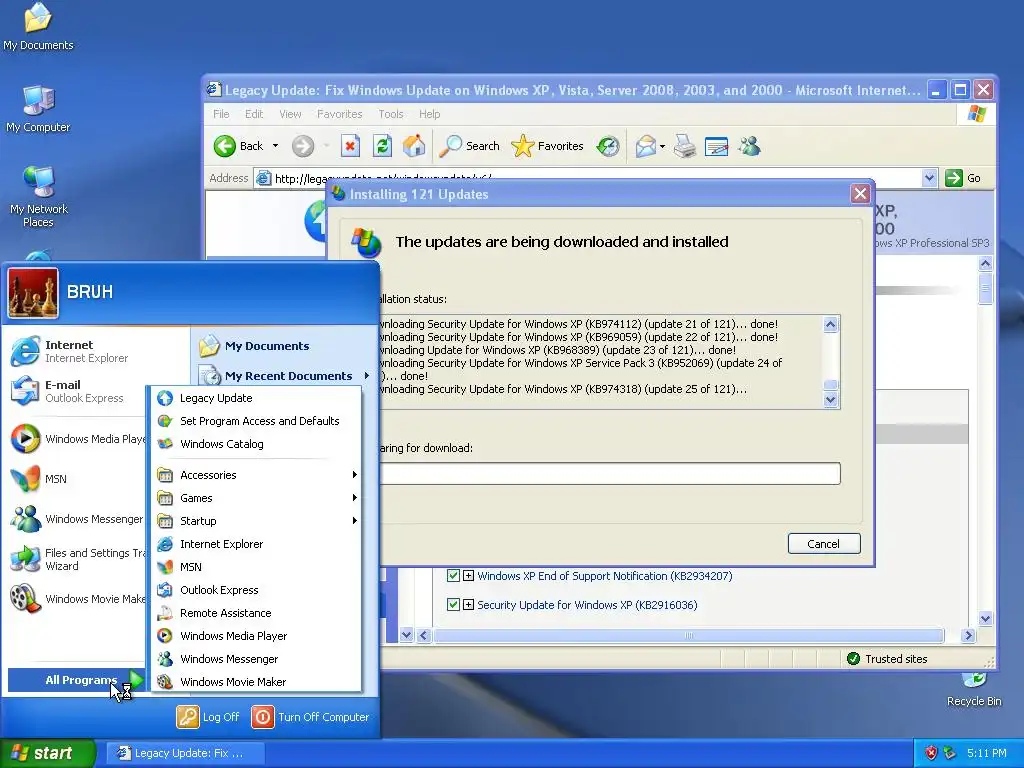Click the Print icon in IE toolbar
Viewport: 1024px width, 768px height.
(684, 146)
